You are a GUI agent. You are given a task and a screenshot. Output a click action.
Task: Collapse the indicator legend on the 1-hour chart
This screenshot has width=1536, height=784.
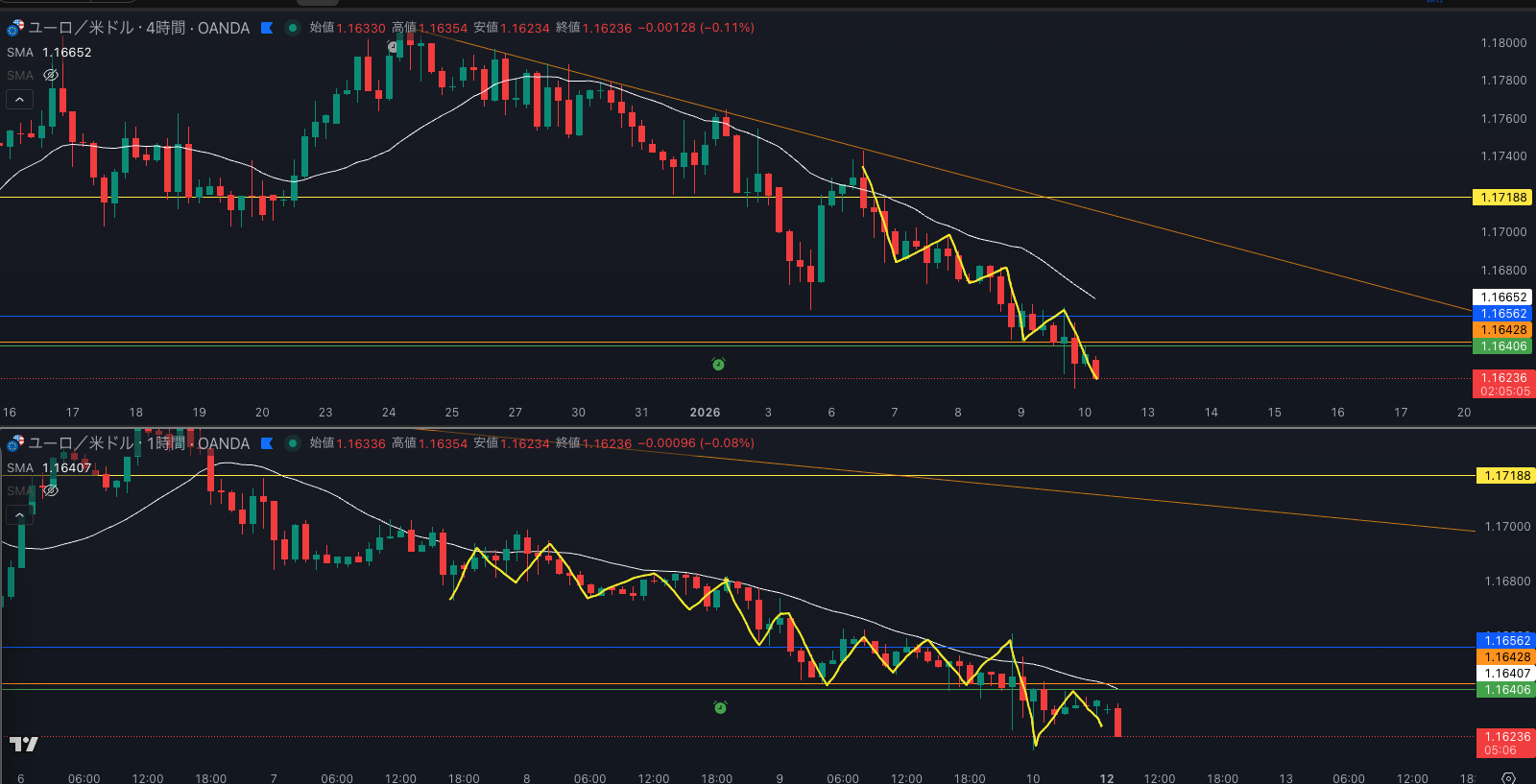(19, 515)
